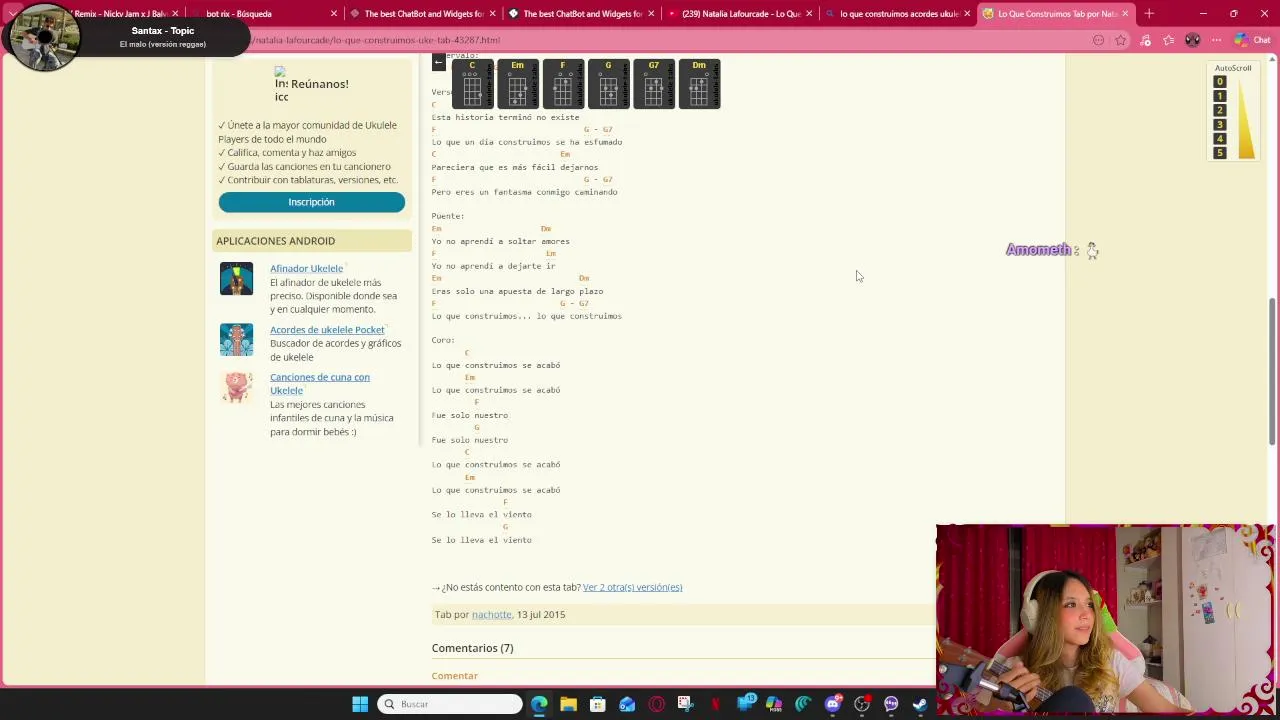The width and height of the screenshot is (1280, 720).
Task: Open the favorites list icon
Action: point(1169,40)
